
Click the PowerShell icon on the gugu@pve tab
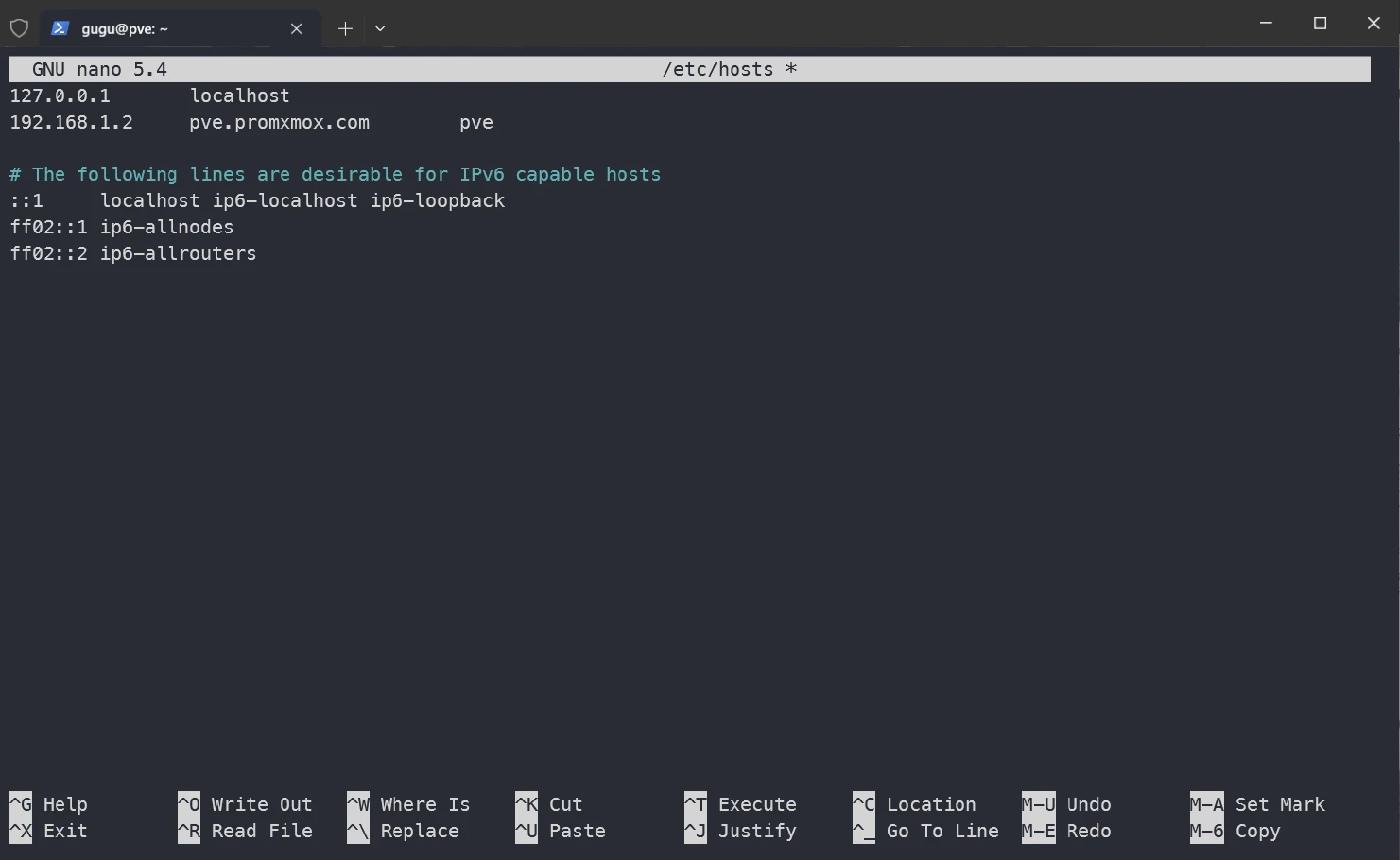[60, 28]
